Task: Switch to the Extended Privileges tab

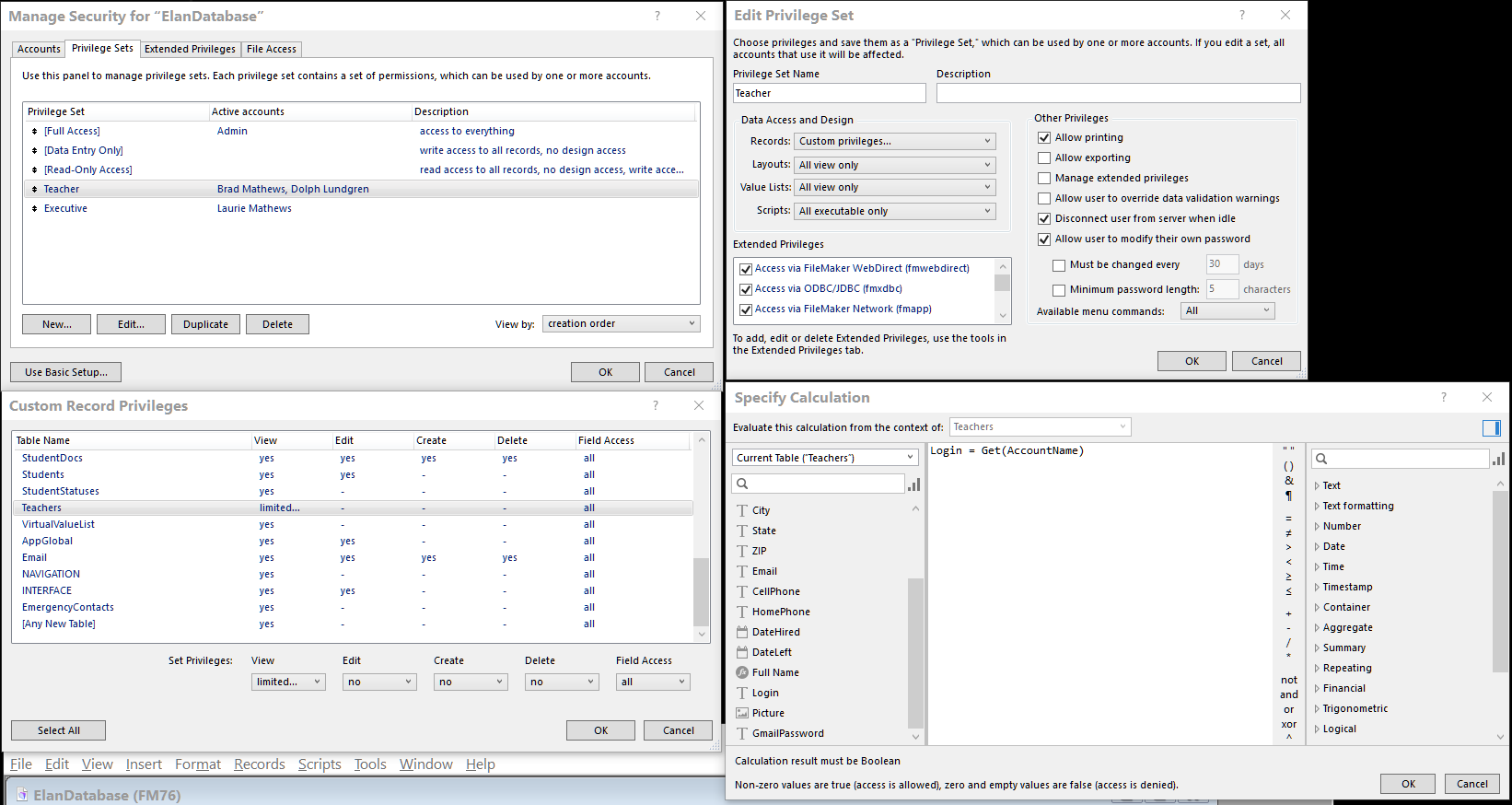Action: pos(190,49)
